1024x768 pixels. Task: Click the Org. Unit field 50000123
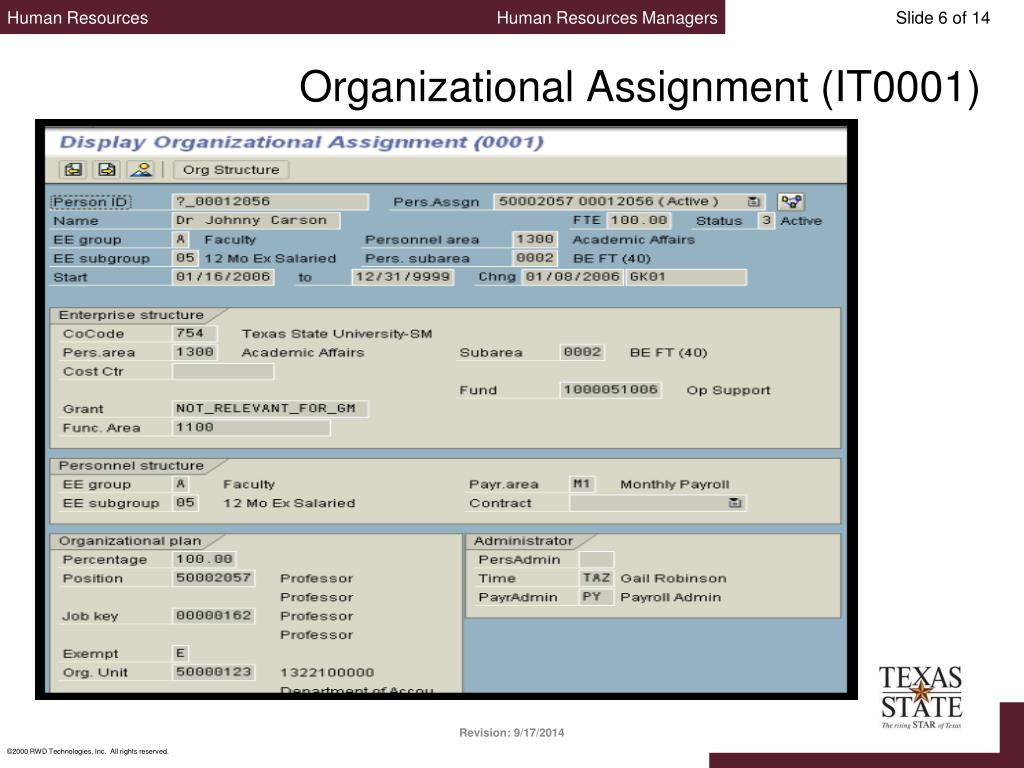click(x=214, y=673)
